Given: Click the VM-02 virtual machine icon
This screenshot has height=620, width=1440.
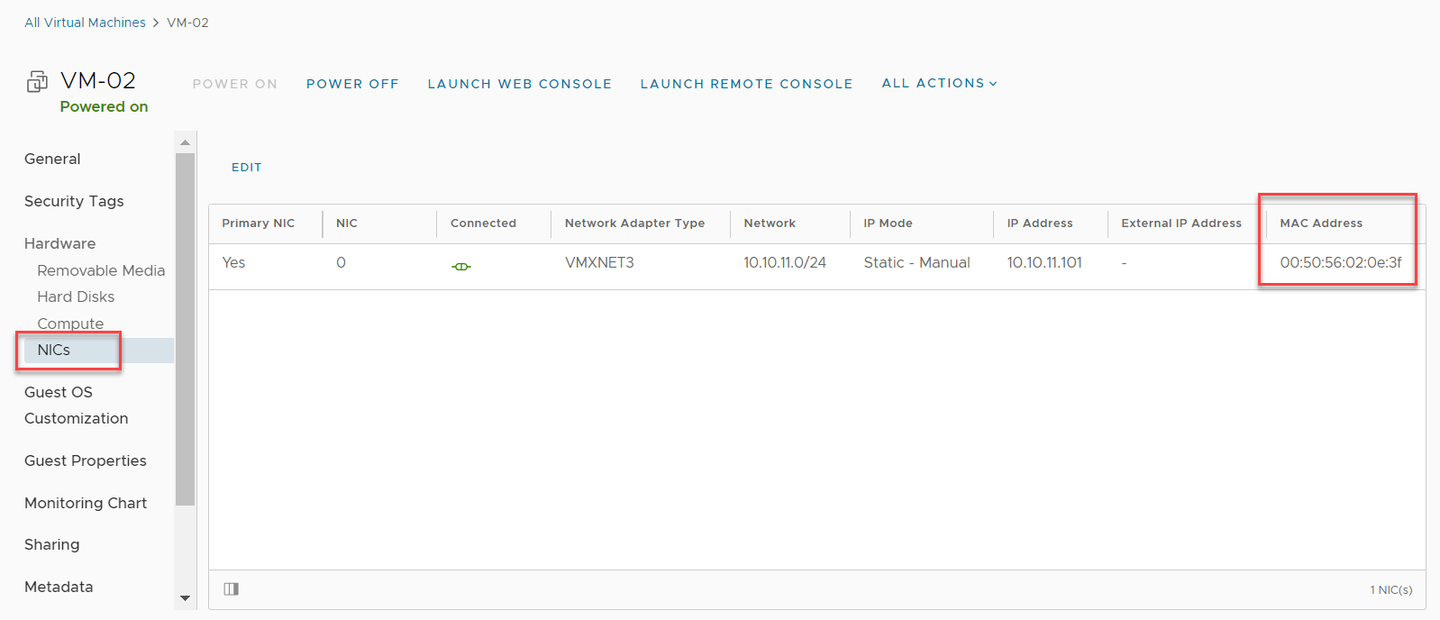Looking at the screenshot, I should tap(36, 82).
